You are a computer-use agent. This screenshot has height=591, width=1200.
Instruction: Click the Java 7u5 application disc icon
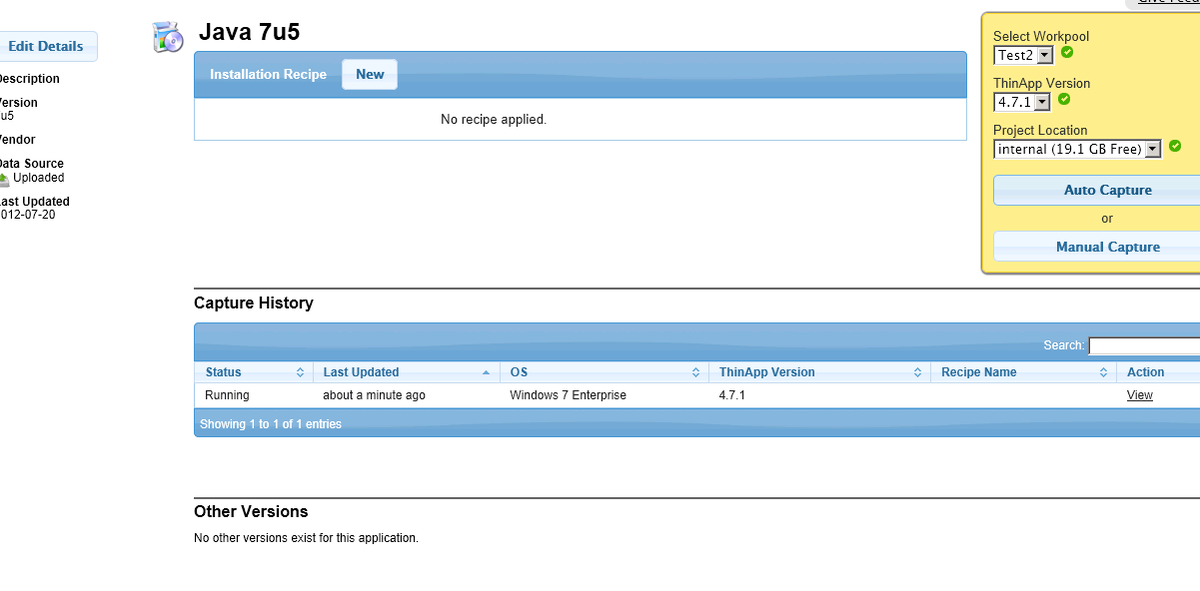click(168, 37)
